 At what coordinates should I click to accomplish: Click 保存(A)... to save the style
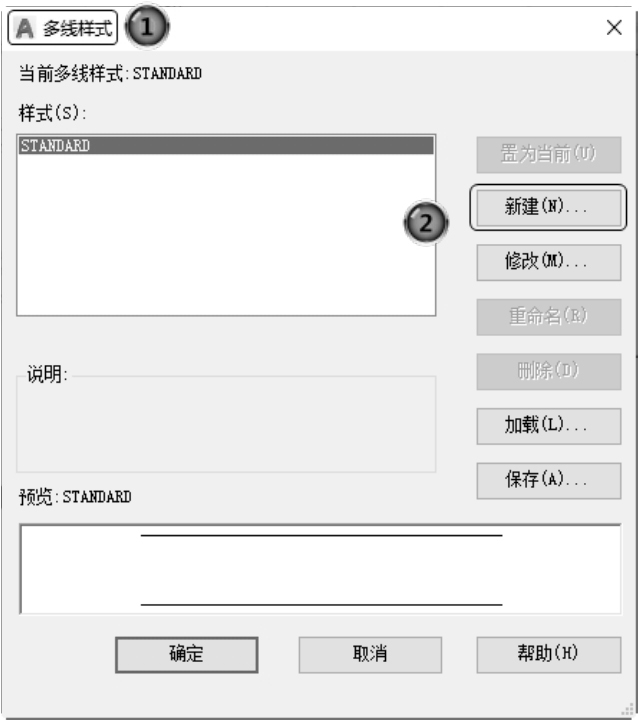coord(549,481)
